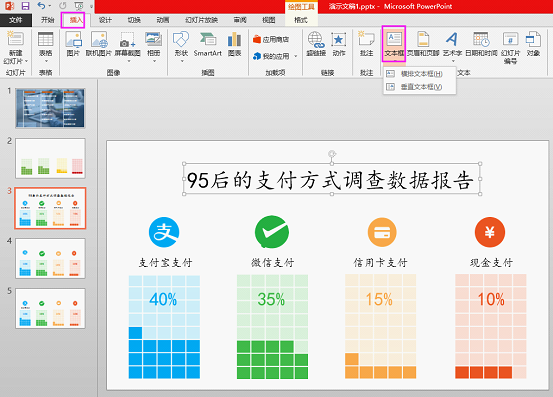Switch to the Home (开始) tab
The height and width of the screenshot is (397, 553).
(48, 20)
